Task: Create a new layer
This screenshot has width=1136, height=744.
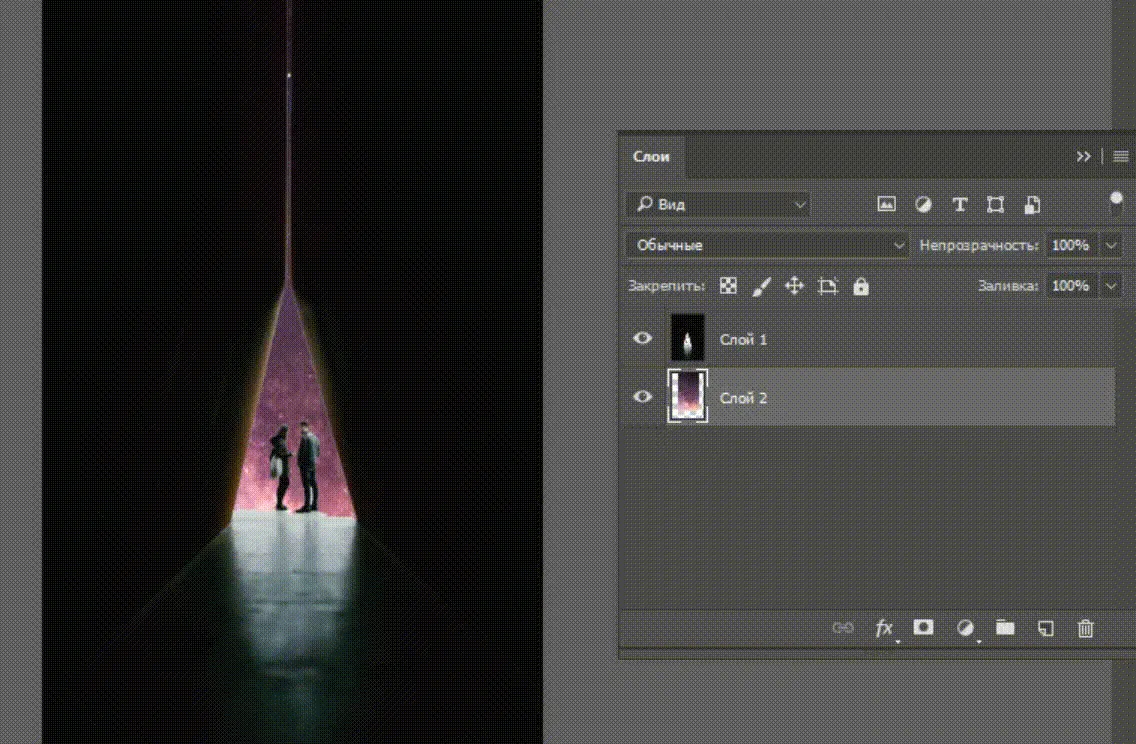Action: (x=1045, y=628)
